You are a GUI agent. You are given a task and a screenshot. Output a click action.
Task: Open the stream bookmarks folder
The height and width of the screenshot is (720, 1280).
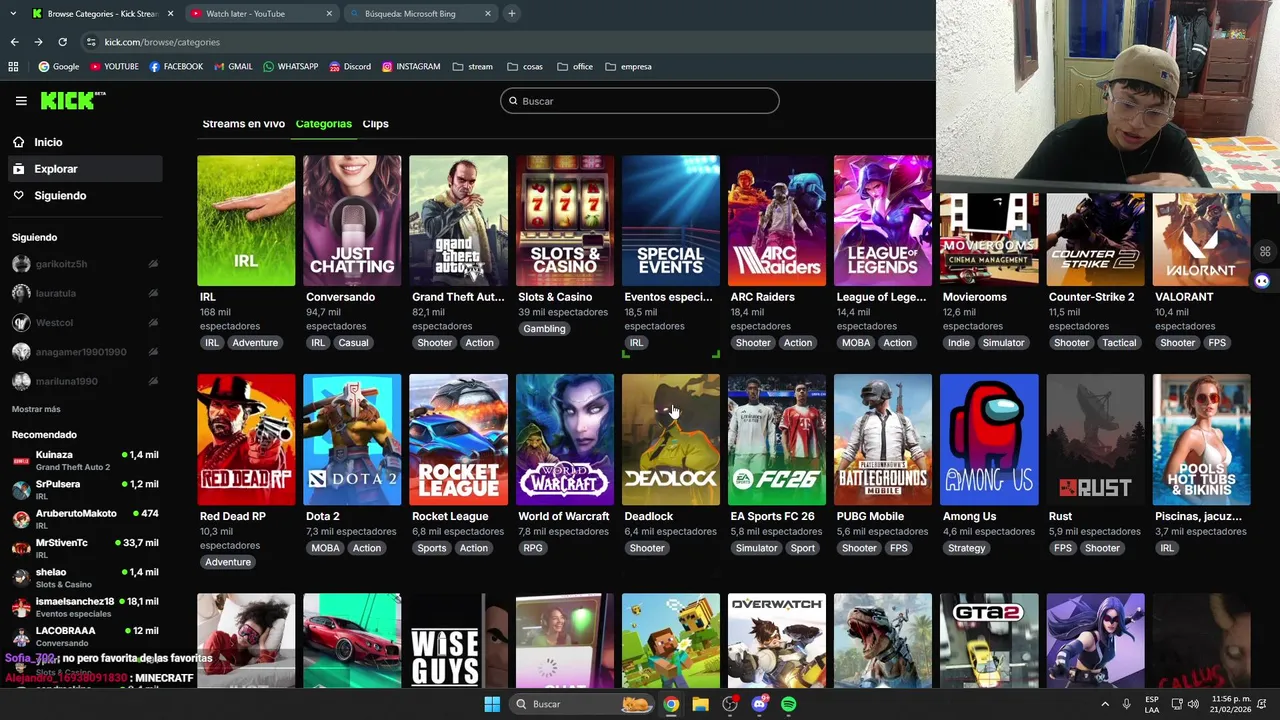pos(472,67)
